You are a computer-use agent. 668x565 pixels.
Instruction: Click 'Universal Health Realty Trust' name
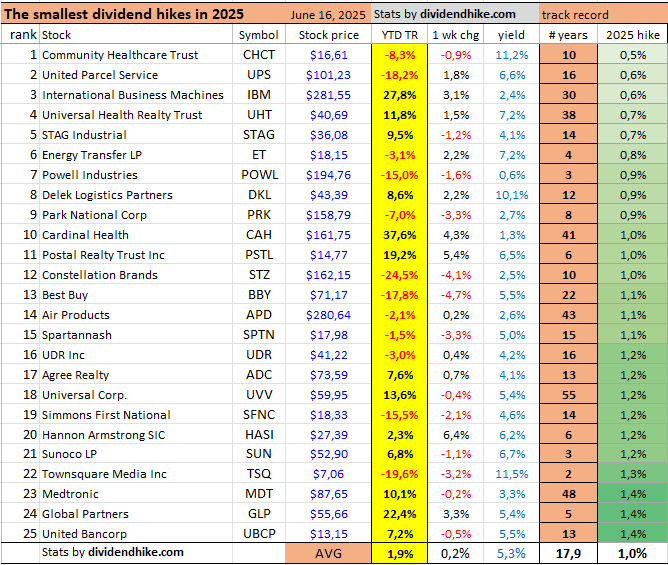point(122,115)
